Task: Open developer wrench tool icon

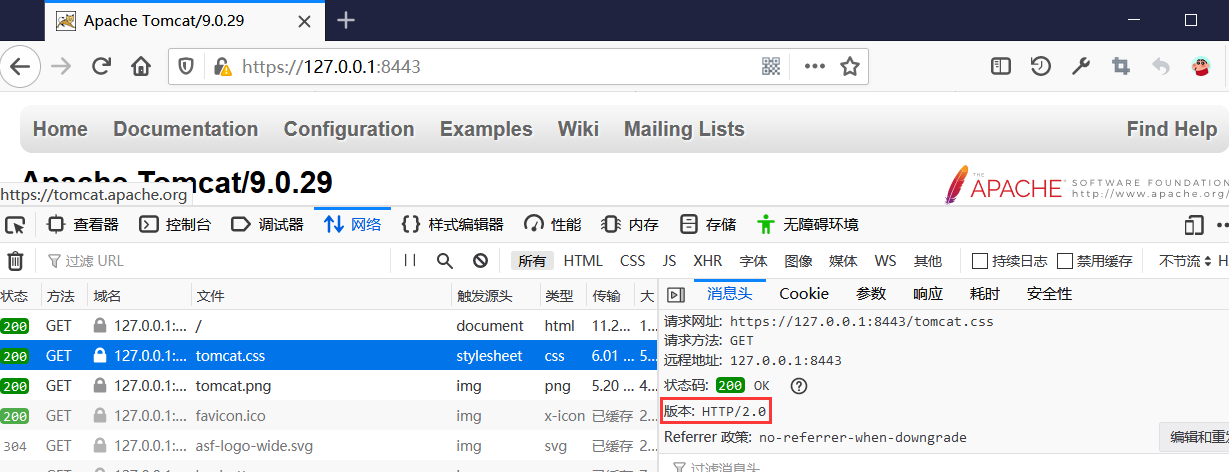Action: pos(1081,67)
